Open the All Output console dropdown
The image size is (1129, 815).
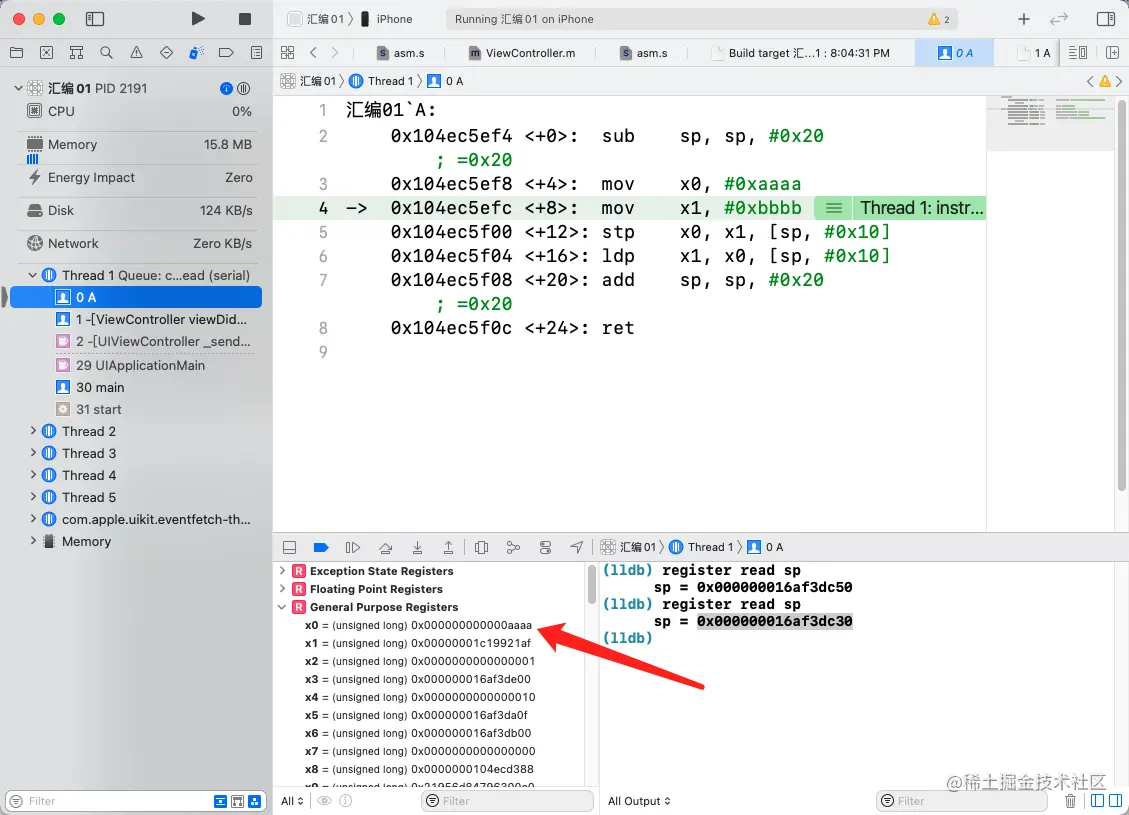(639, 801)
